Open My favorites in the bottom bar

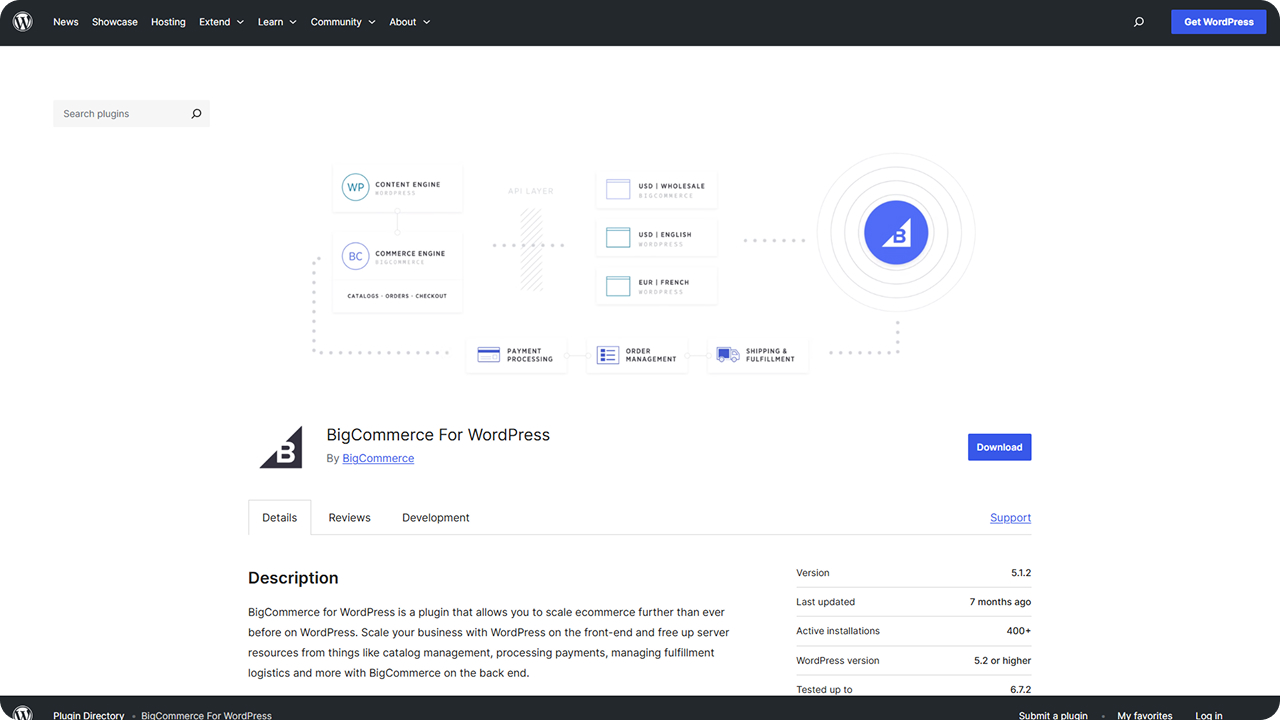point(1145,715)
